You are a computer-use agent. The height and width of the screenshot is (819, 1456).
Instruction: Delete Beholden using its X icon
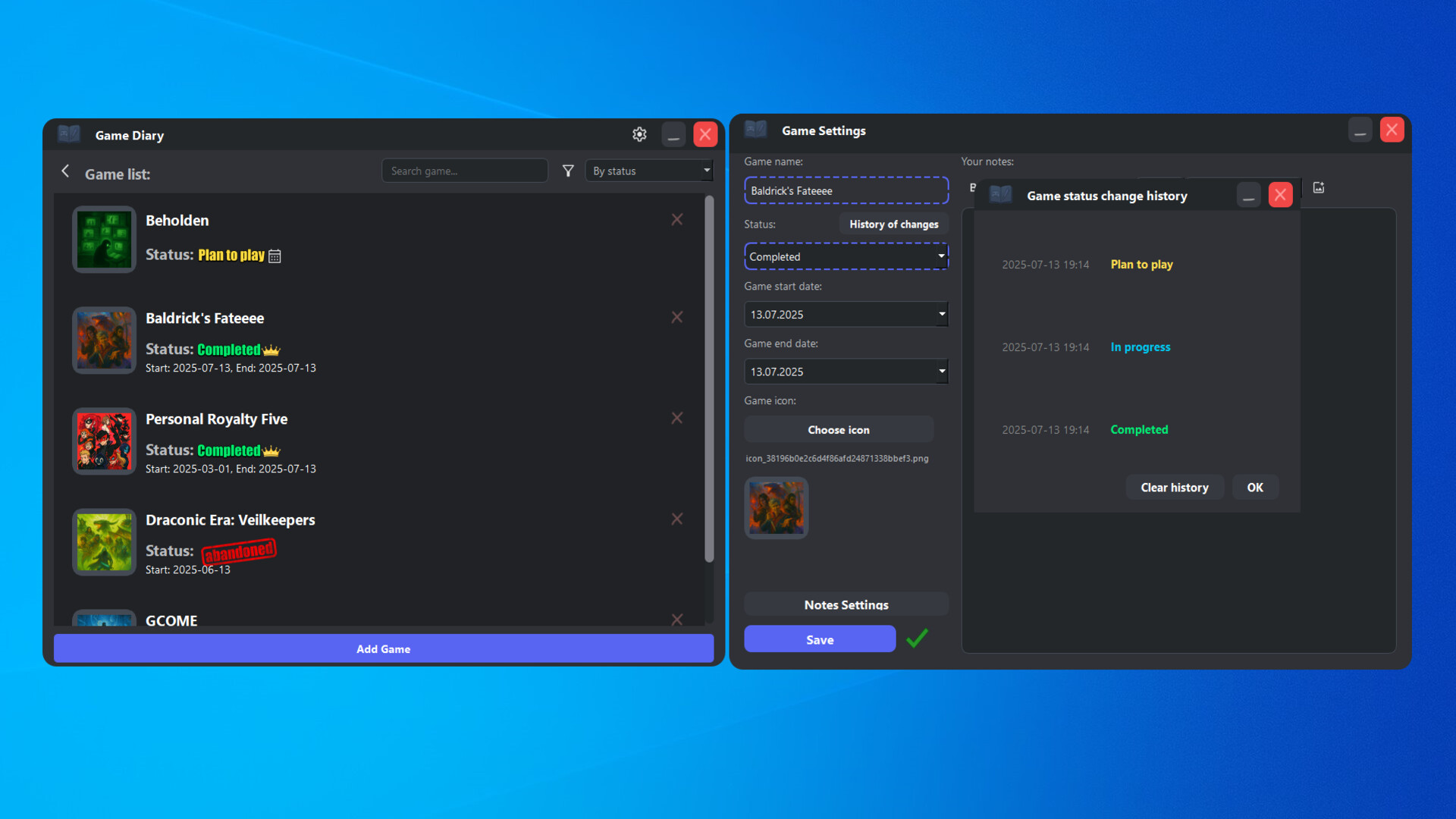(x=677, y=219)
